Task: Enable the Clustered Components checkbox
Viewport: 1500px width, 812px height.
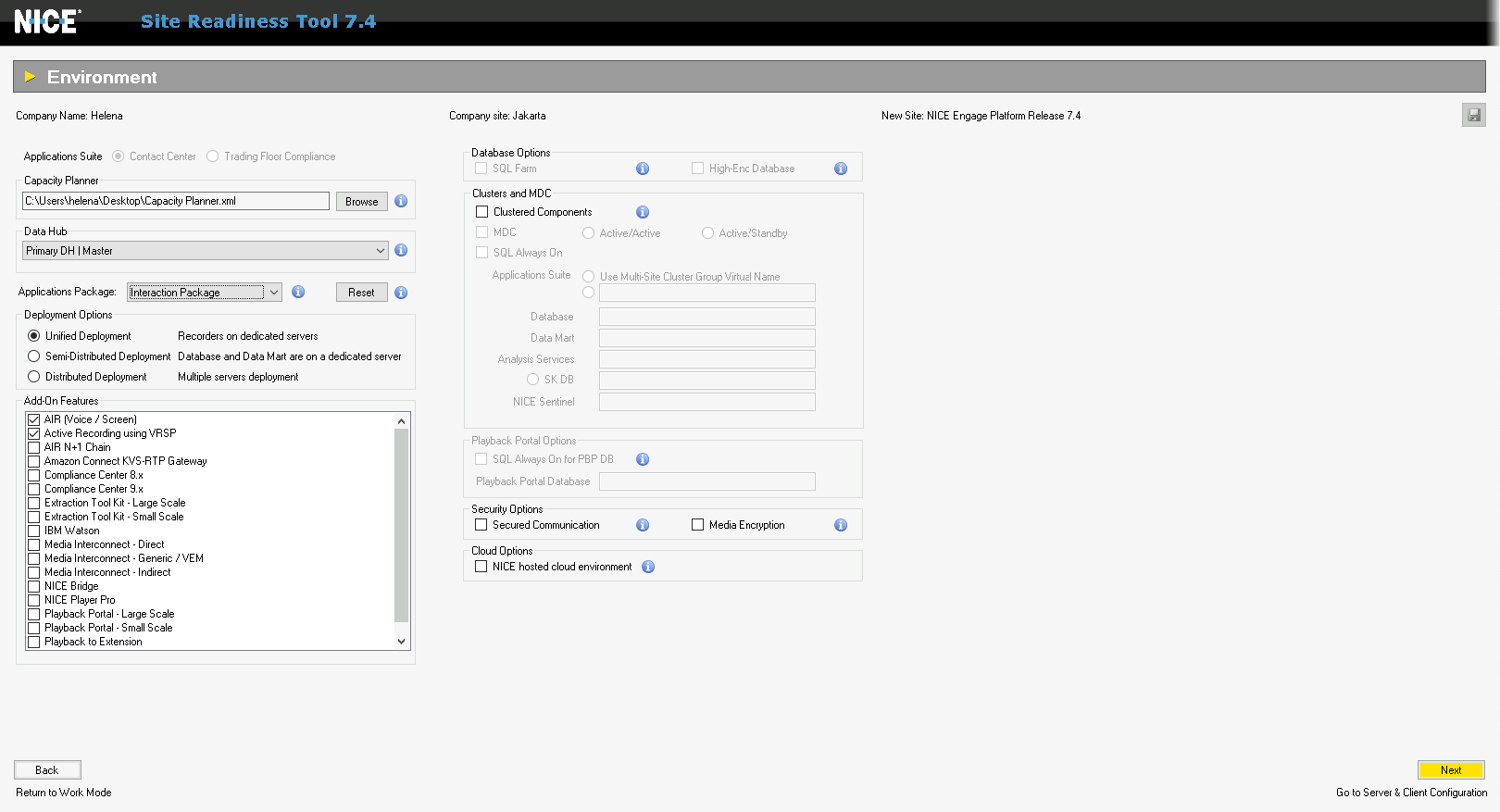Action: point(481,212)
